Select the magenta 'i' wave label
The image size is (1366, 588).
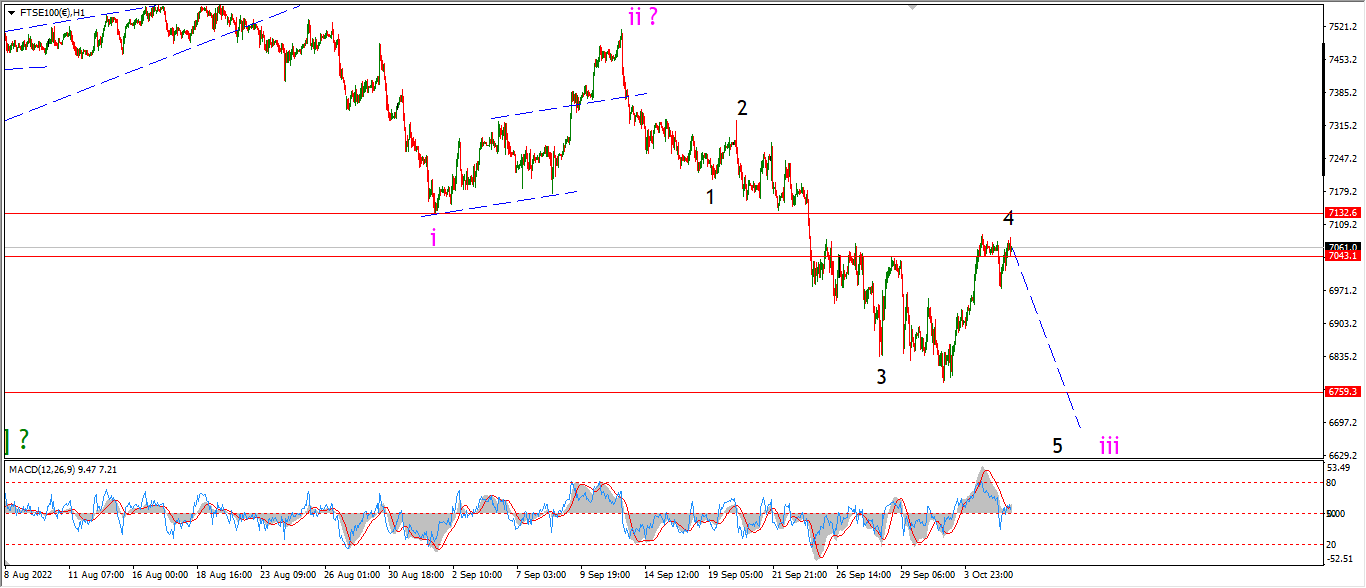pos(433,237)
